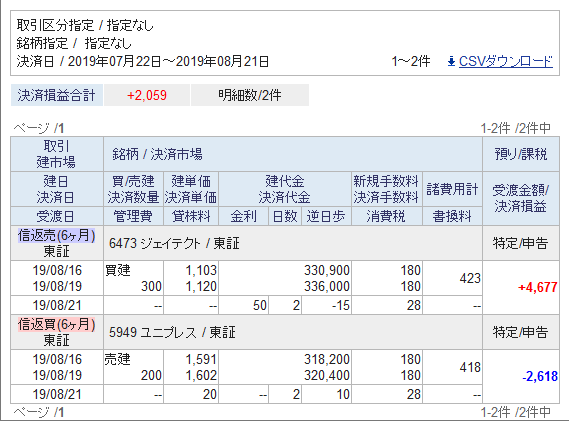Viewport: 569px width, 424px height.
Task: Click the 明細数/2件 cell
Action: [x=250, y=95]
